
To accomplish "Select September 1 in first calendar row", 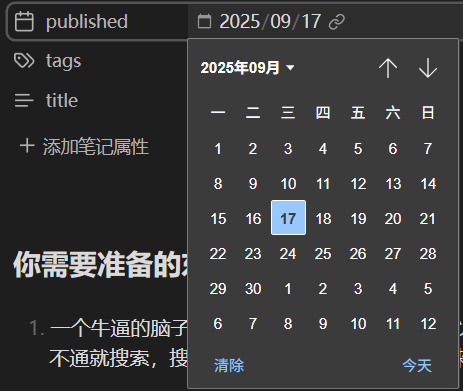I will click(218, 149).
